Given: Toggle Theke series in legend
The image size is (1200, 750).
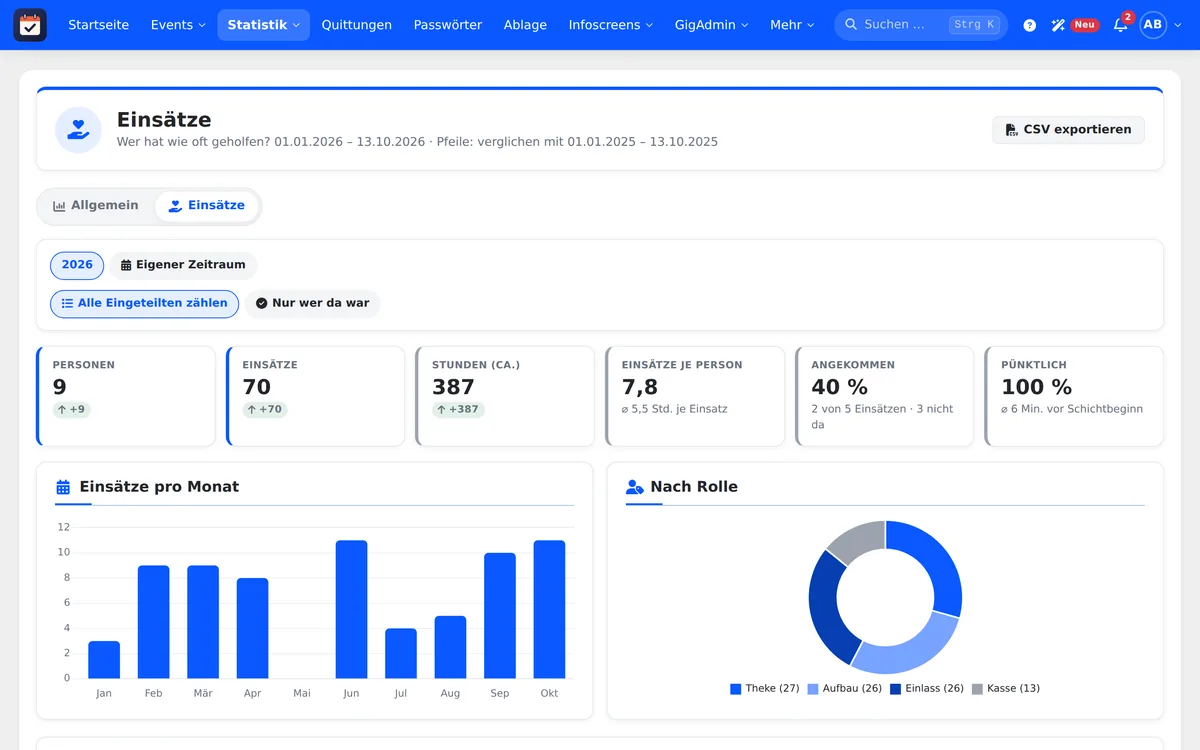Looking at the screenshot, I should [x=765, y=689].
